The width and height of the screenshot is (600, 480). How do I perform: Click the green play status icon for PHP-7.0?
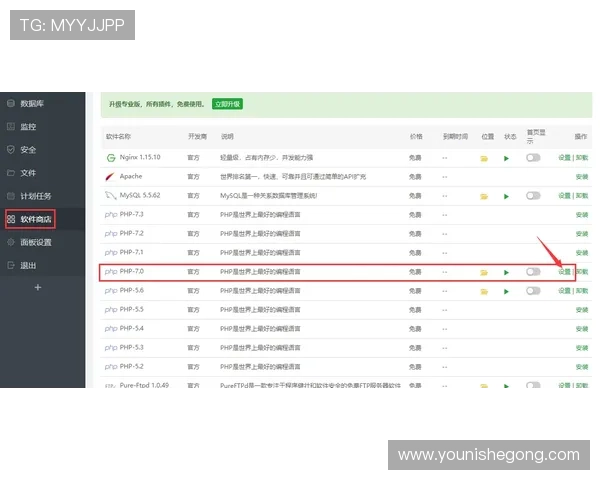(x=506, y=273)
